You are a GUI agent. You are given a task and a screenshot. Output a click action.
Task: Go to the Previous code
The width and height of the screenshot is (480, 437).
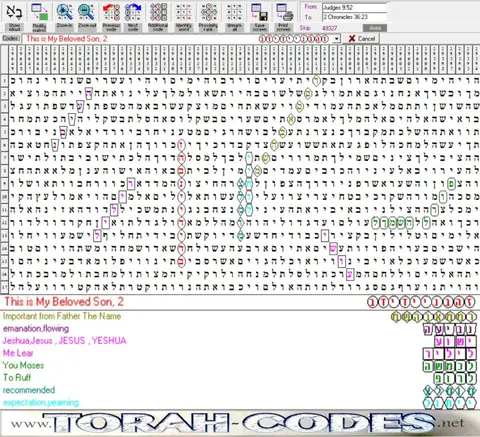click(111, 17)
